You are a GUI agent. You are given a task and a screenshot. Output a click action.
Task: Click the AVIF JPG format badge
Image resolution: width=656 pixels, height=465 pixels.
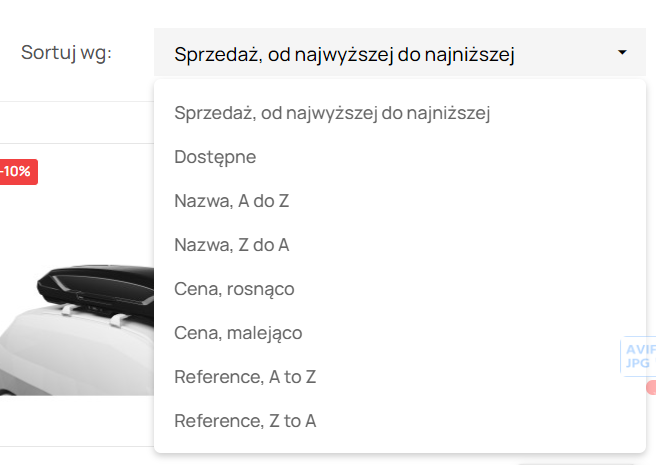point(639,356)
